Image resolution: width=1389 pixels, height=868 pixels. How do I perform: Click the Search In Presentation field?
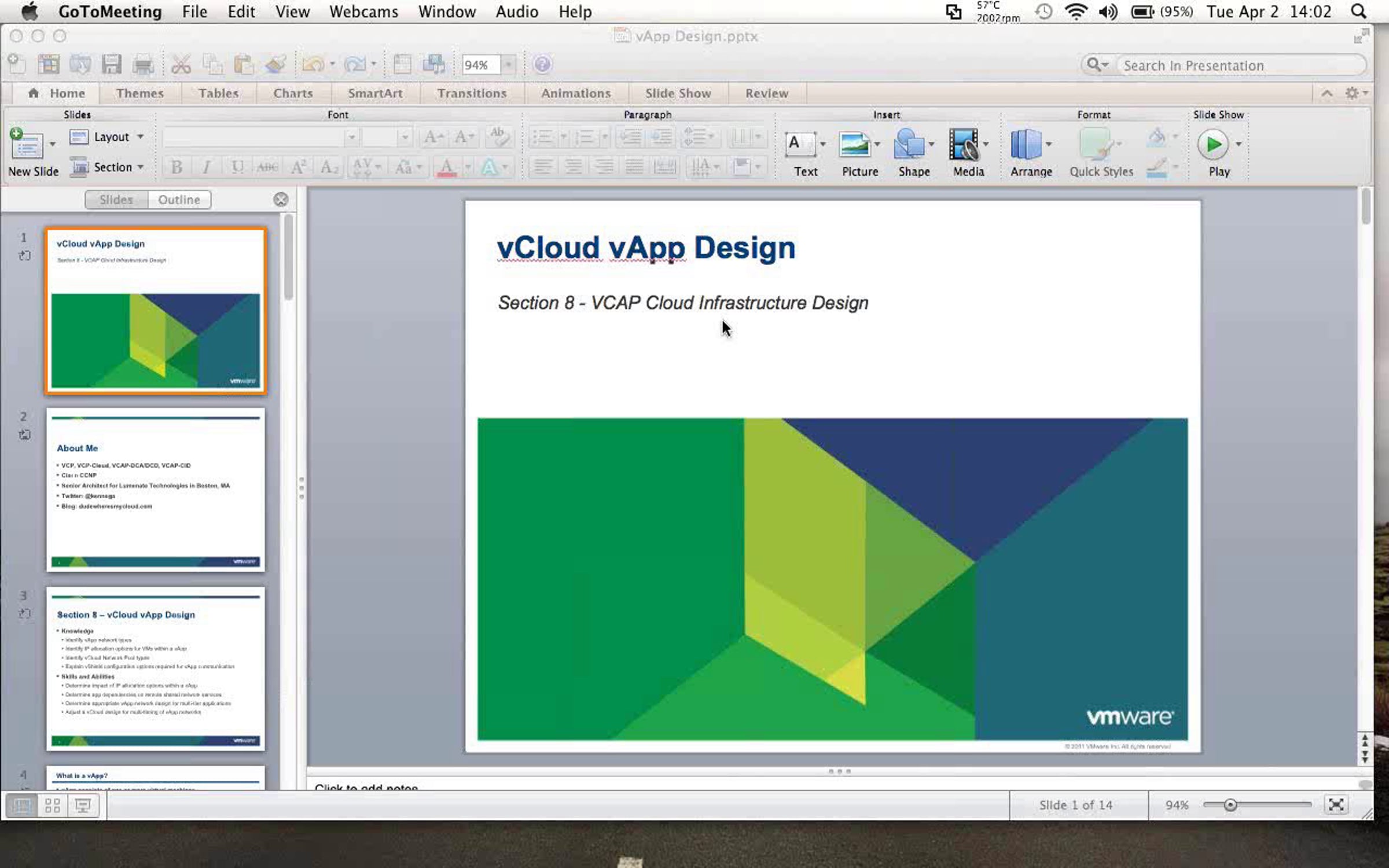pos(1241,65)
